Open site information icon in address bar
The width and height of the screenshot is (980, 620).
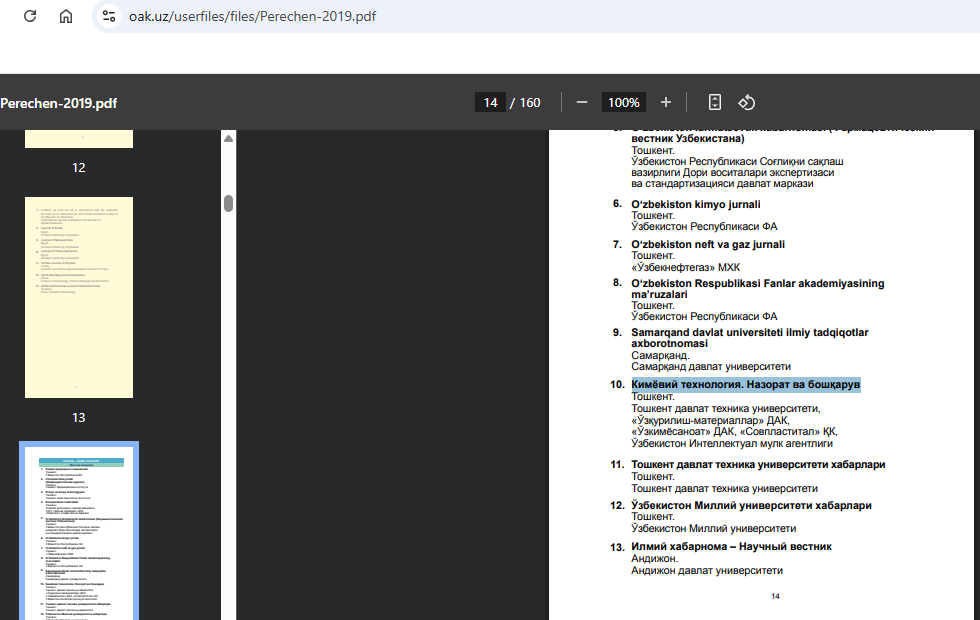tap(110, 16)
